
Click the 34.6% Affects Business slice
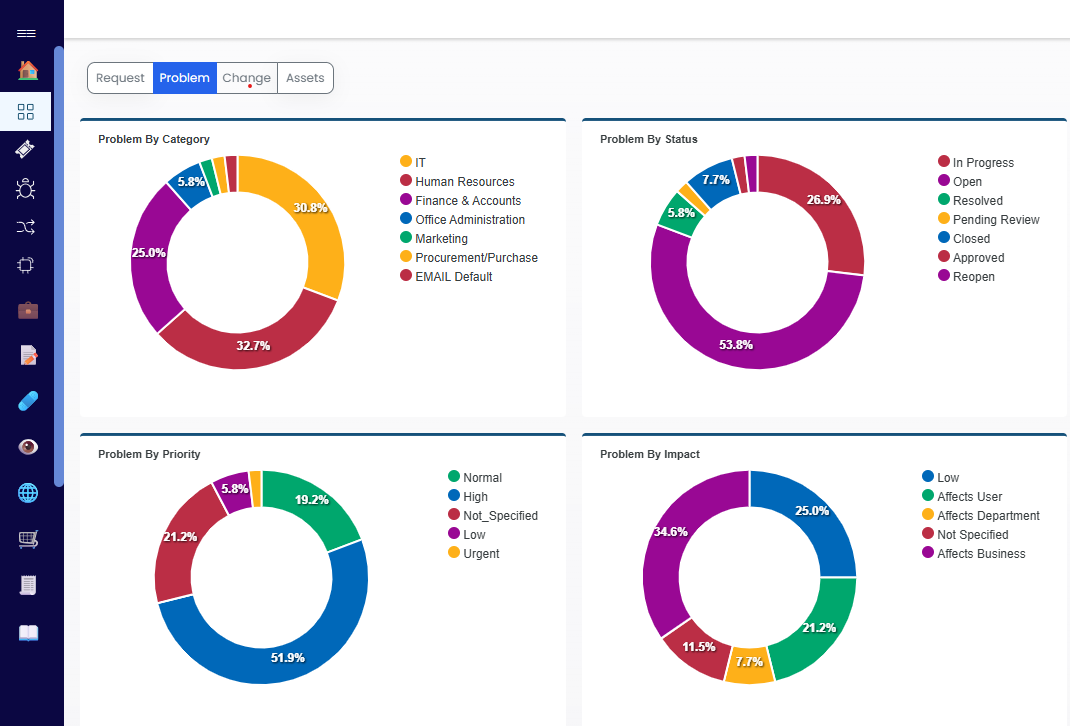(x=670, y=532)
